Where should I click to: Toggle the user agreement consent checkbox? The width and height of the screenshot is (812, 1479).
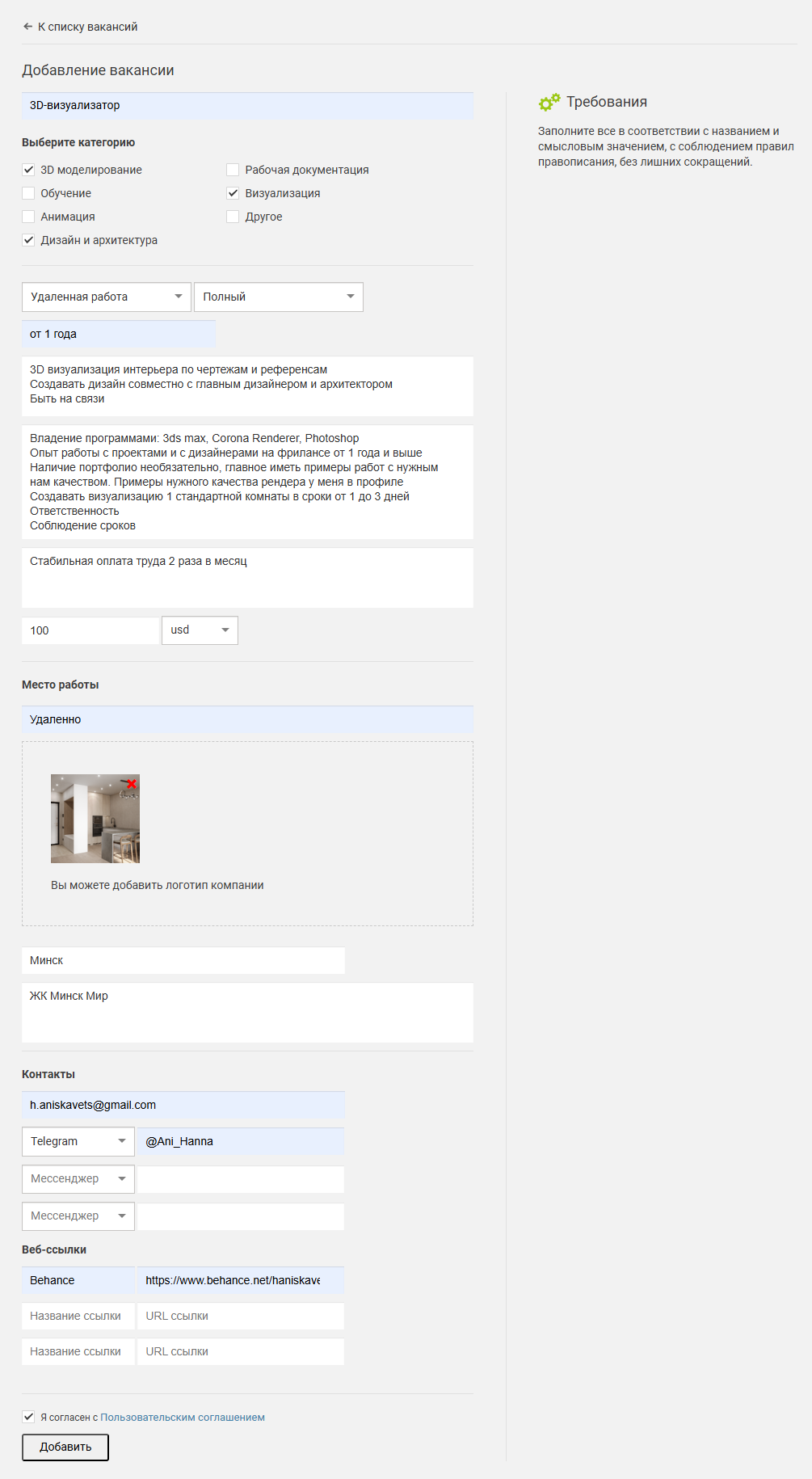[28, 1417]
